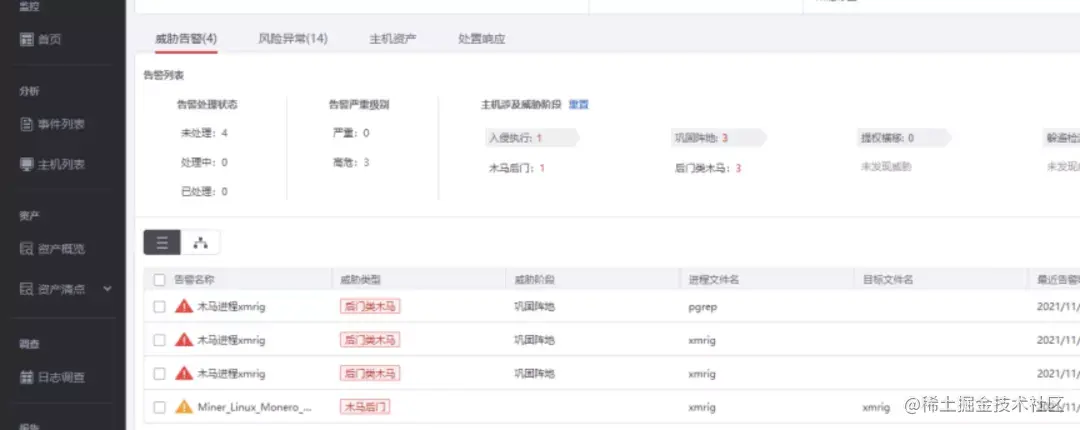Open 木马进程xmrig alert in pgrep row
This screenshot has width=1080, height=430.
click(x=231, y=307)
